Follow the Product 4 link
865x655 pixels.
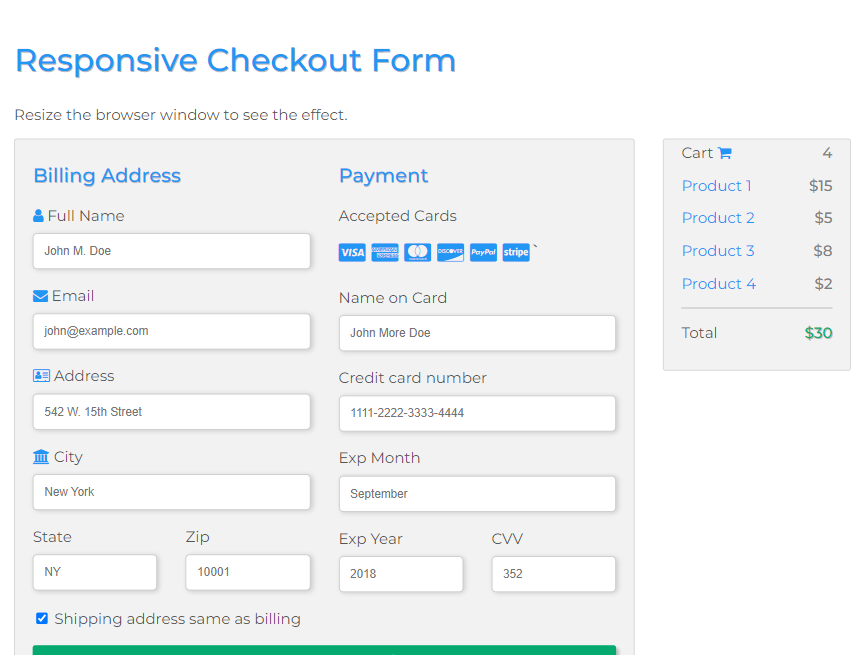click(x=719, y=284)
